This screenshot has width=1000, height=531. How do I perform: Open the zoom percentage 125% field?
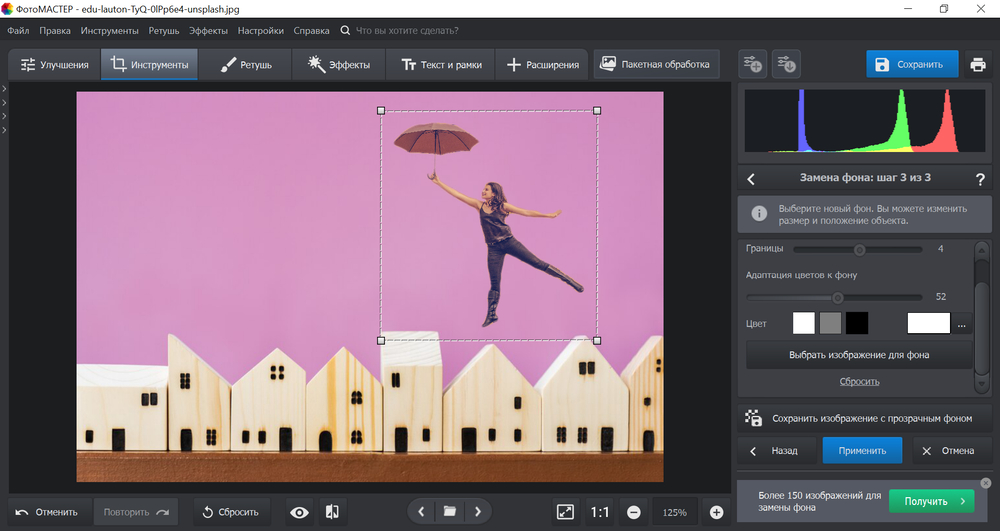click(x=675, y=512)
